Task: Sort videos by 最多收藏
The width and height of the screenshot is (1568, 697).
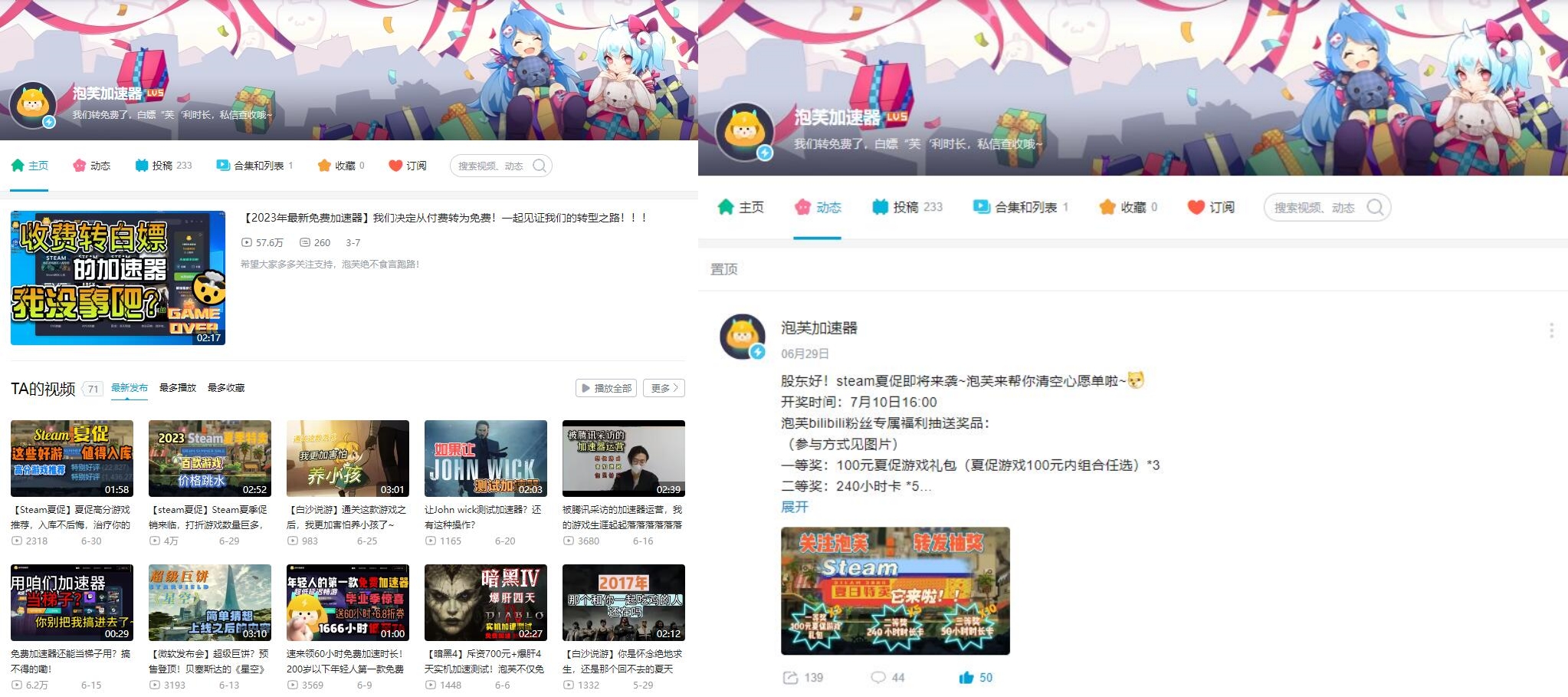Action: [x=226, y=388]
